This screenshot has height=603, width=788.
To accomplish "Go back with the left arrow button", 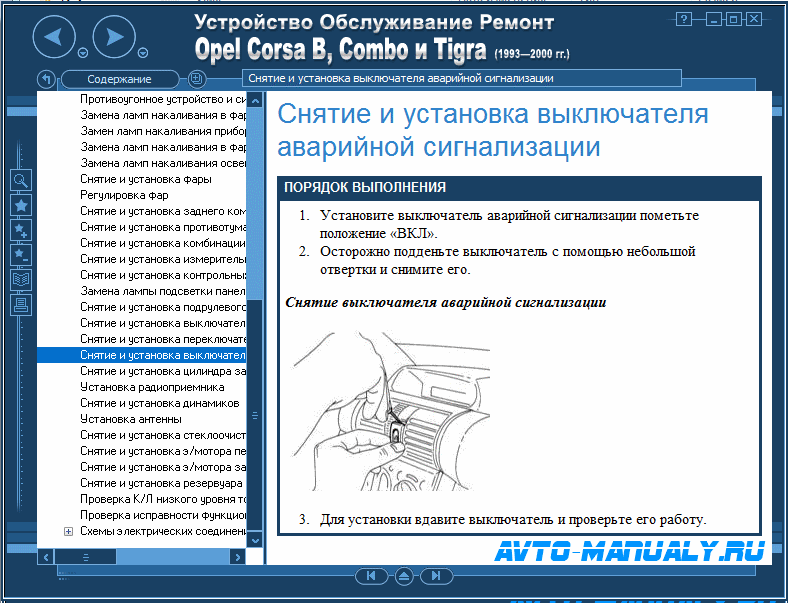I will pyautogui.click(x=54, y=37).
